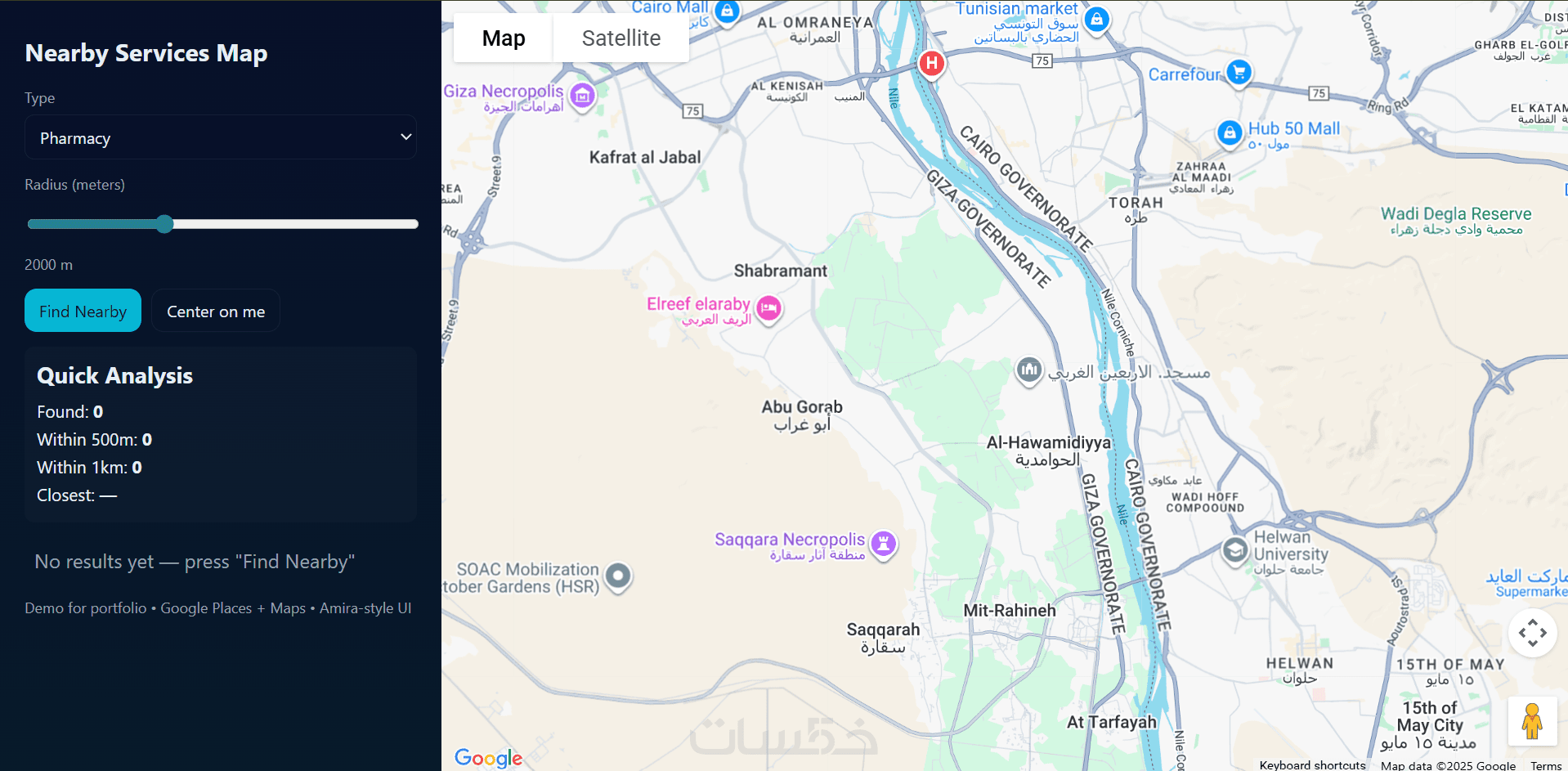The width and height of the screenshot is (1568, 771).
Task: Click the Helwan University pin icon
Action: (1235, 550)
